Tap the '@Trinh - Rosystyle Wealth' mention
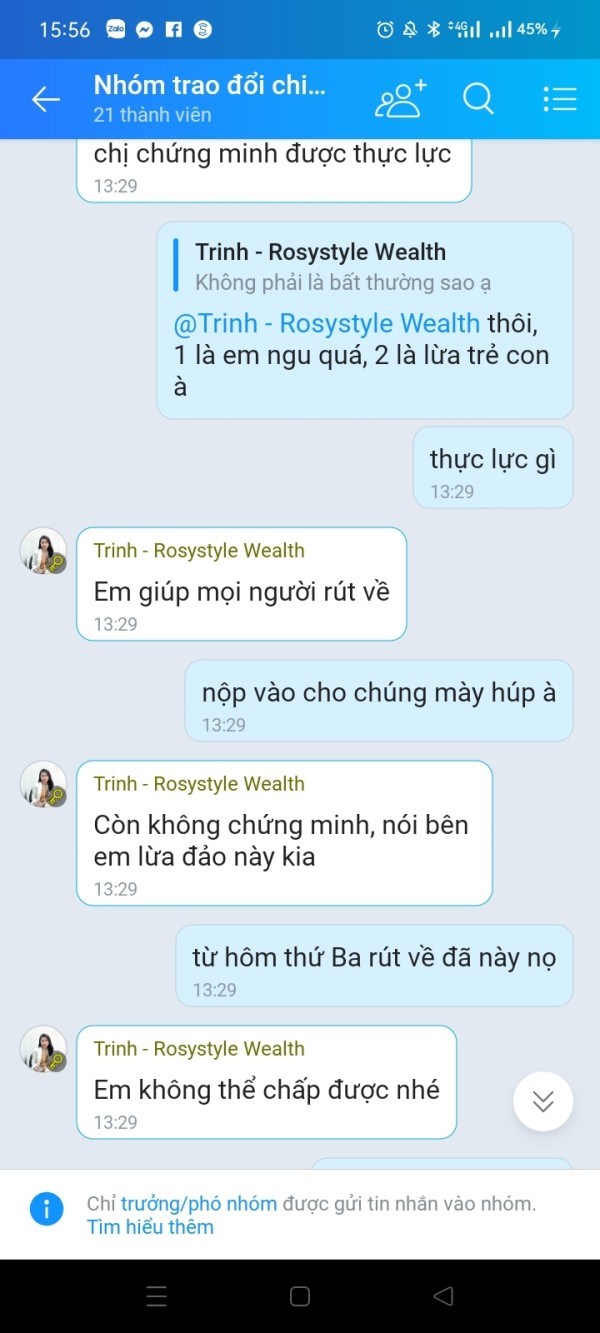The image size is (600, 1333). tap(327, 323)
